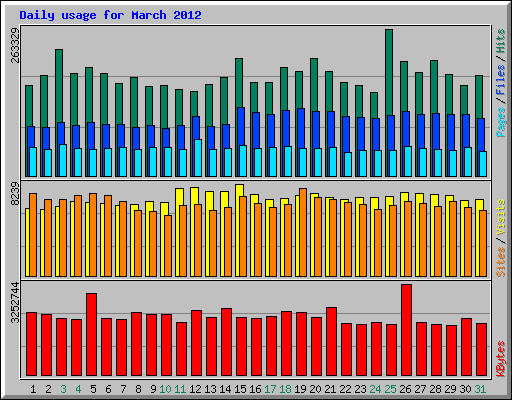Click the cyan Pages legend label

pos(501,122)
